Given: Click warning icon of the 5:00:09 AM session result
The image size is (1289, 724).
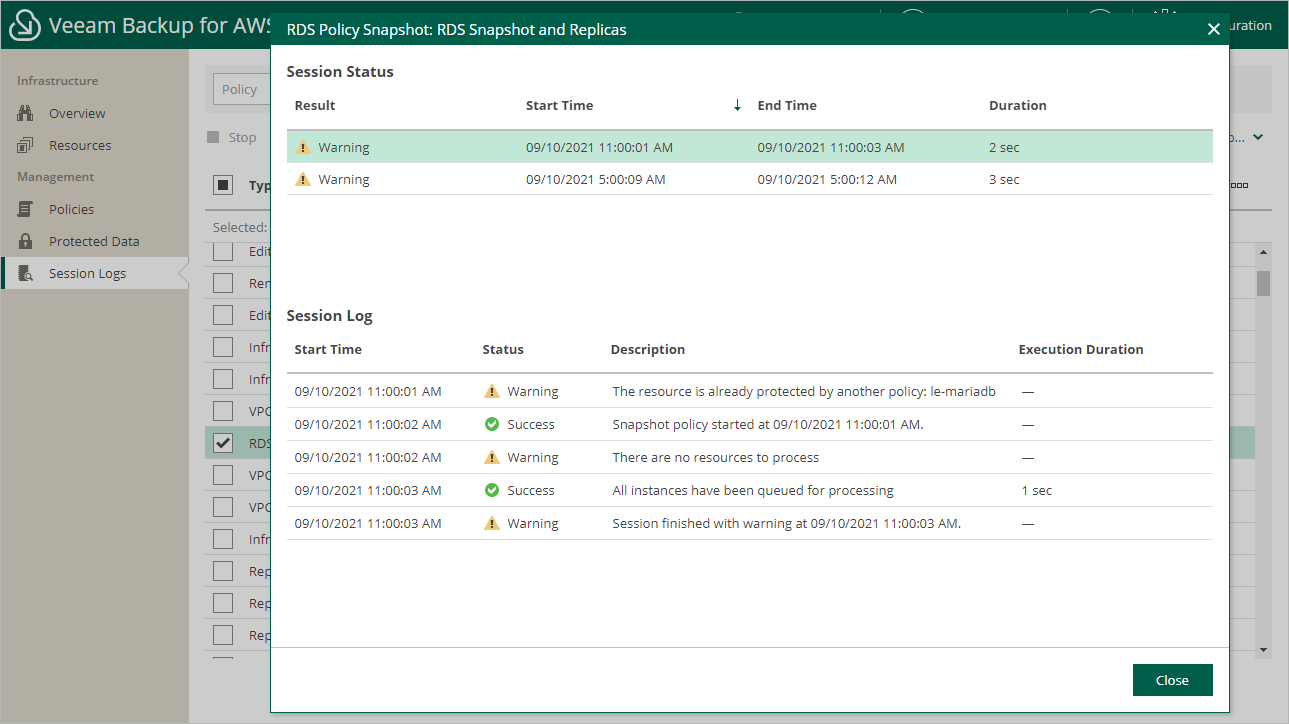Looking at the screenshot, I should [x=304, y=179].
